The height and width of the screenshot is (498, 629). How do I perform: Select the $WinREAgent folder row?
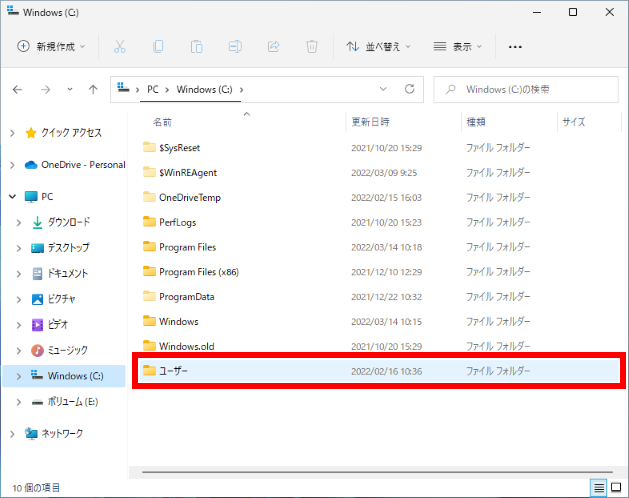coord(377,173)
